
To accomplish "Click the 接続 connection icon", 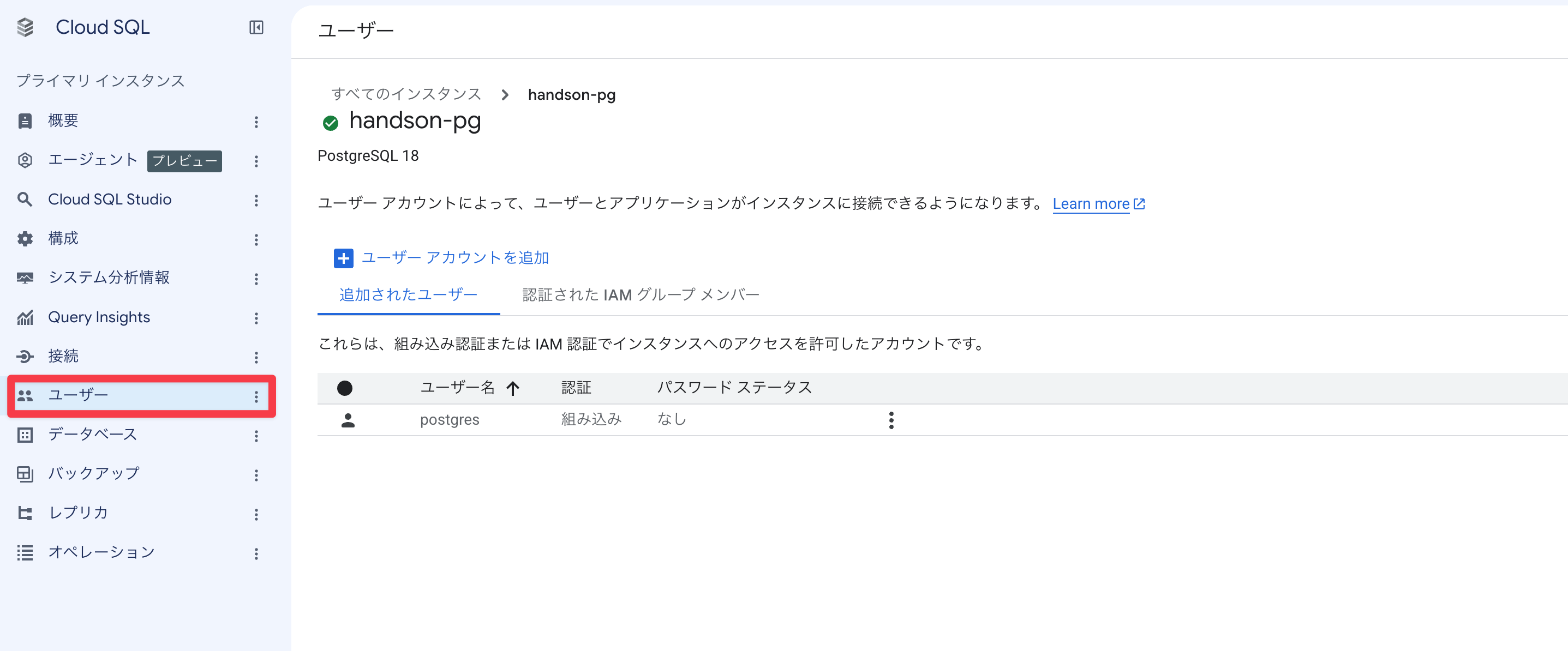I will tap(25, 357).
